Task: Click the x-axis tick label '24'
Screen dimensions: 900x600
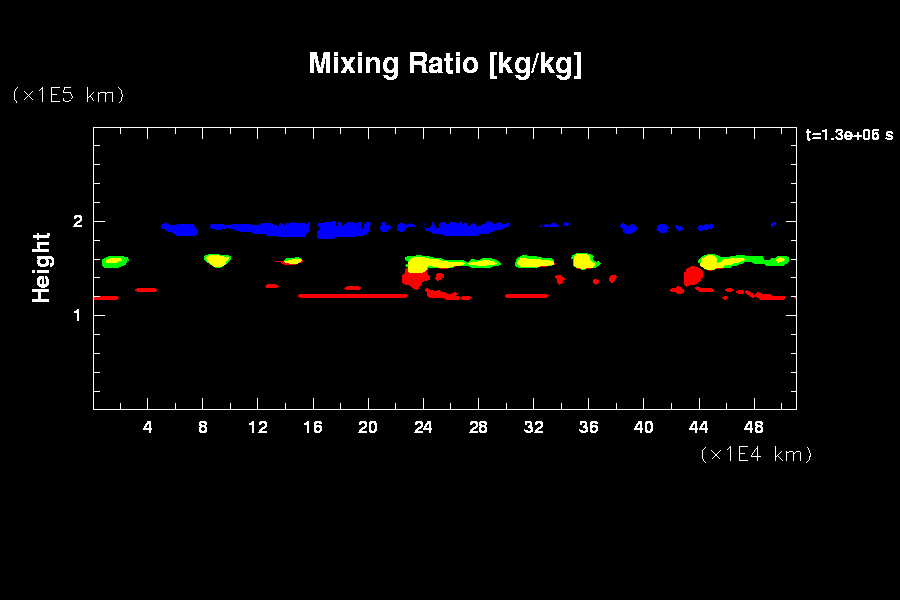Action: (x=423, y=427)
